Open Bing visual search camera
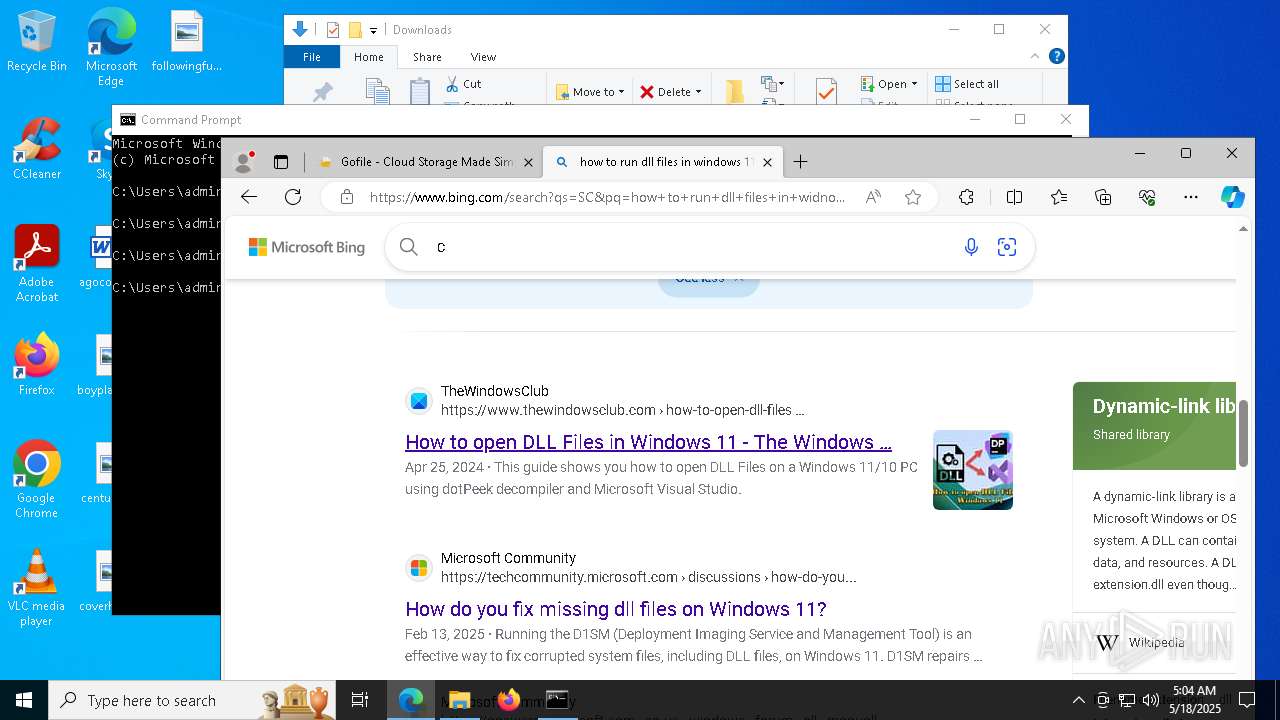 click(1007, 247)
